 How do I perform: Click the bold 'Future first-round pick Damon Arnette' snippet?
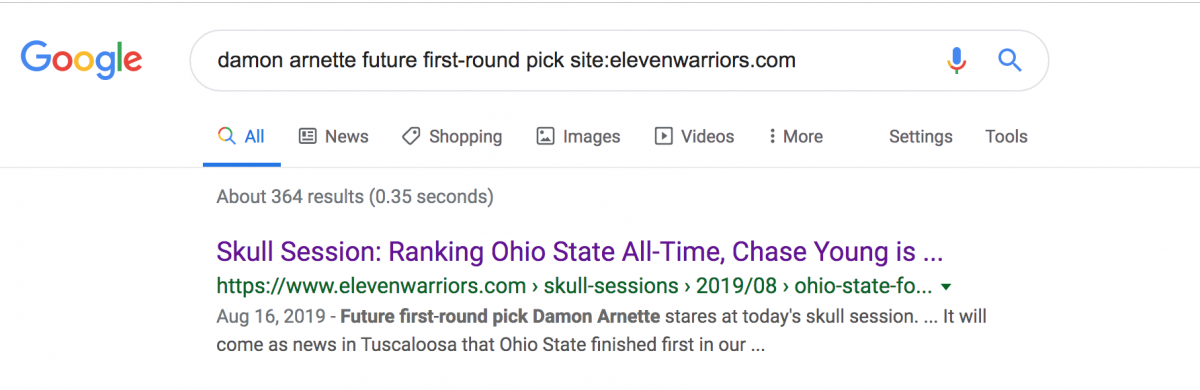[500, 318]
